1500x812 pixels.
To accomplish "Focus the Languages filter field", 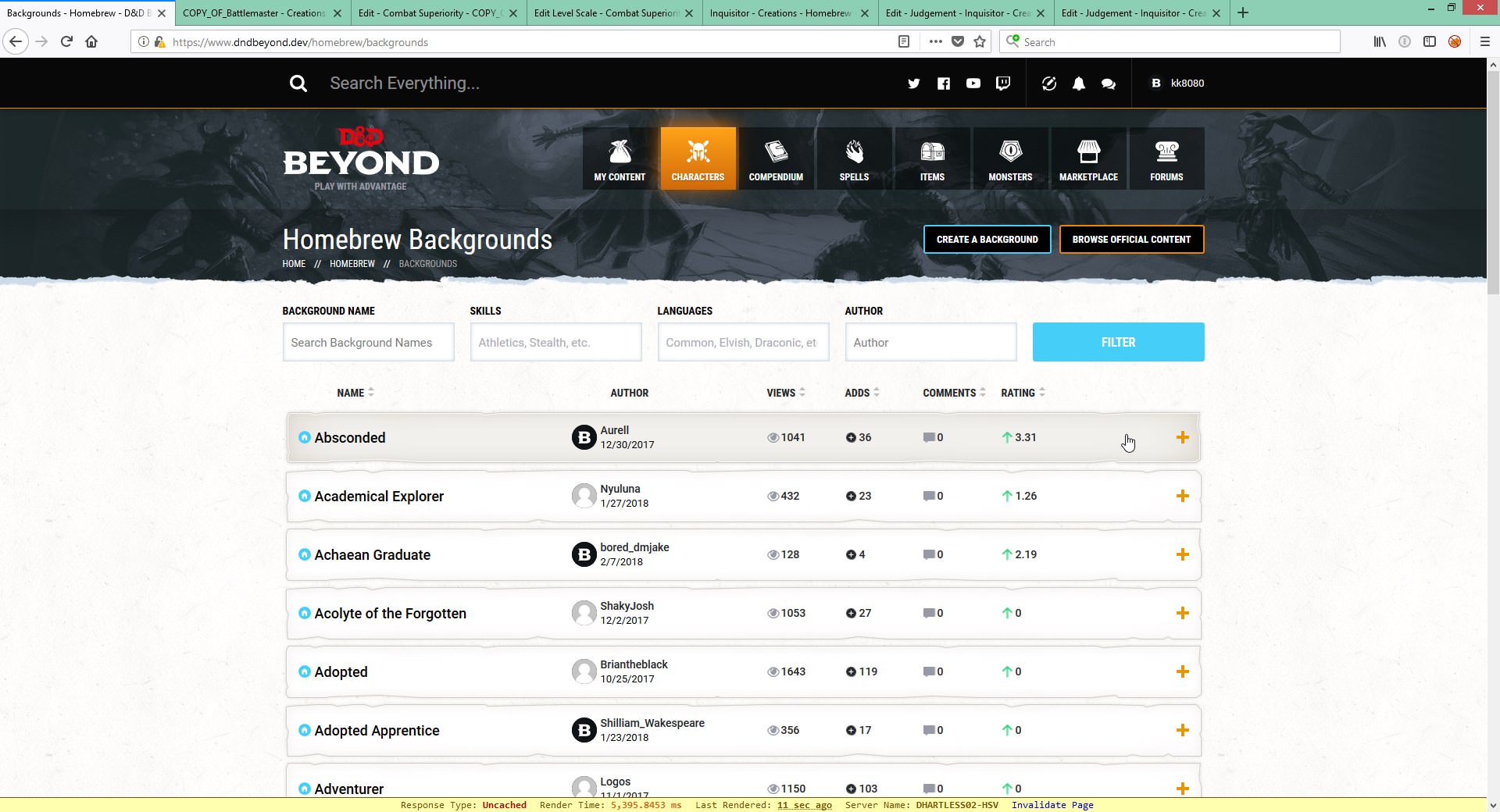I will (x=743, y=342).
